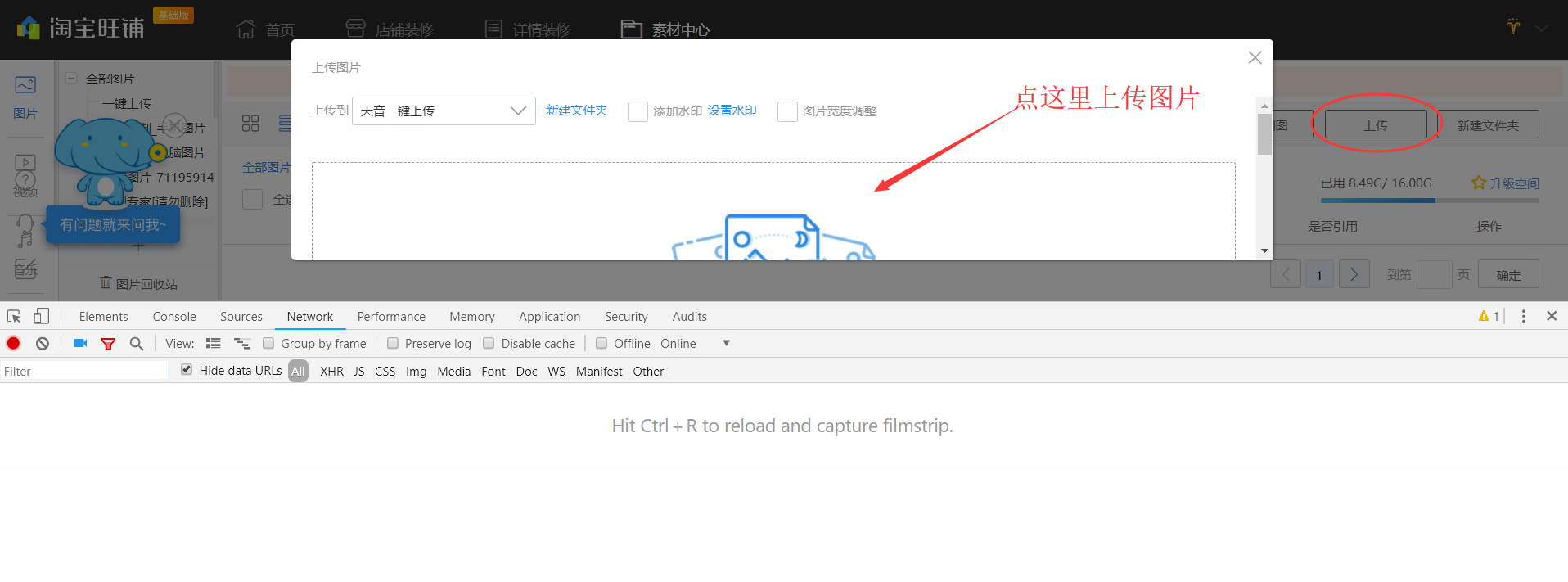Expand the Online throttling dropdown arrow

[x=726, y=344]
